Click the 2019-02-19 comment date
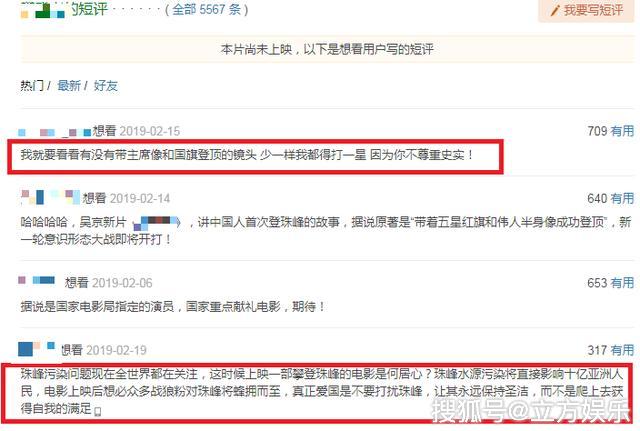Screen dimensions: 640x431 (116, 351)
